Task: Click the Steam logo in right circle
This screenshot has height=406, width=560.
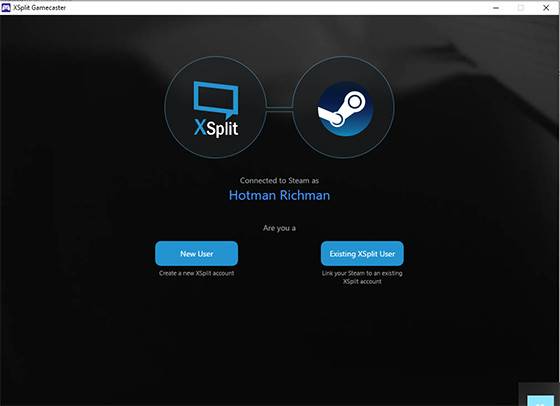Action: [x=345, y=109]
